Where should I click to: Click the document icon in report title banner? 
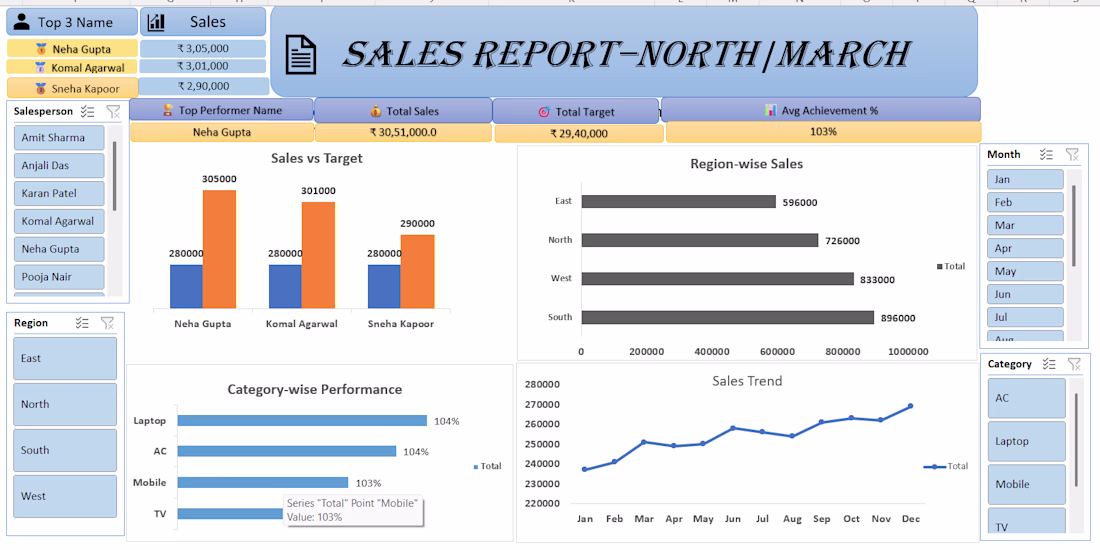click(300, 55)
